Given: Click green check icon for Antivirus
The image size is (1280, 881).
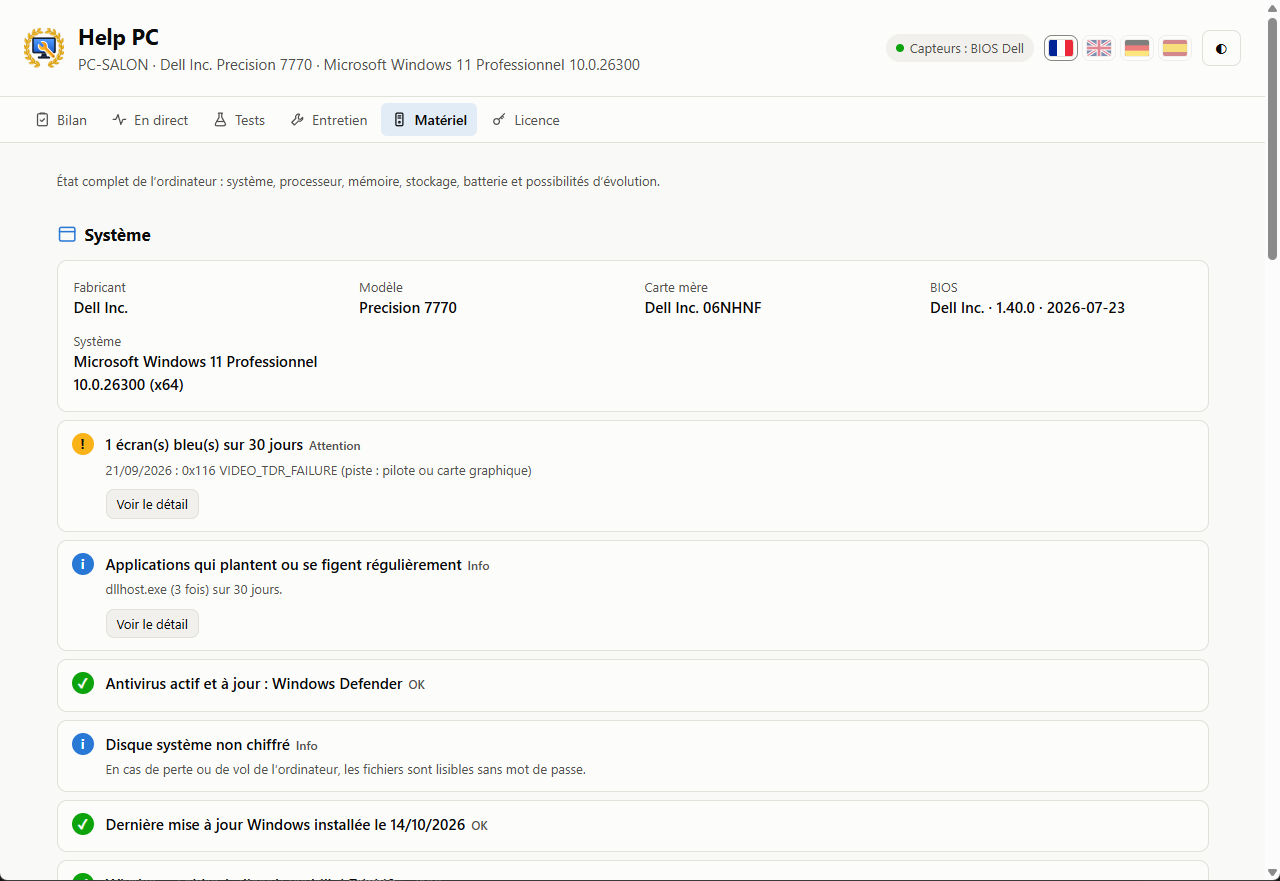Looking at the screenshot, I should [83, 683].
